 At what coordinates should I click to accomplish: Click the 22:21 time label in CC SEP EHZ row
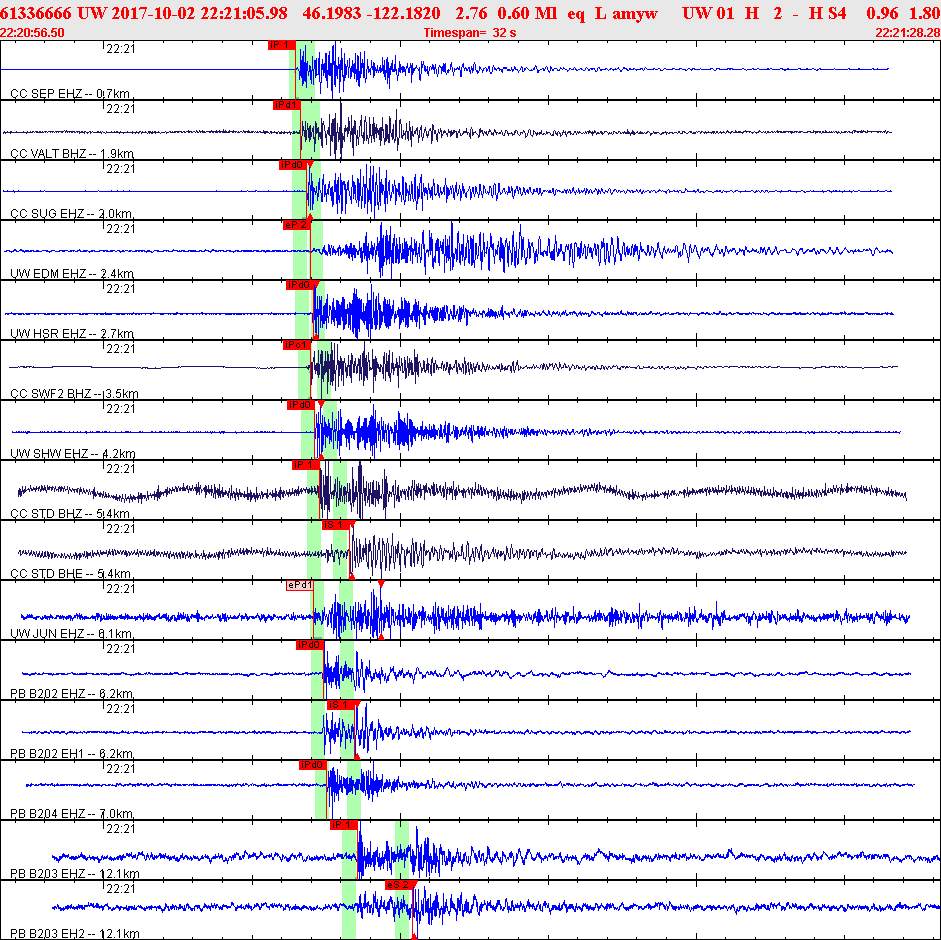(121, 49)
